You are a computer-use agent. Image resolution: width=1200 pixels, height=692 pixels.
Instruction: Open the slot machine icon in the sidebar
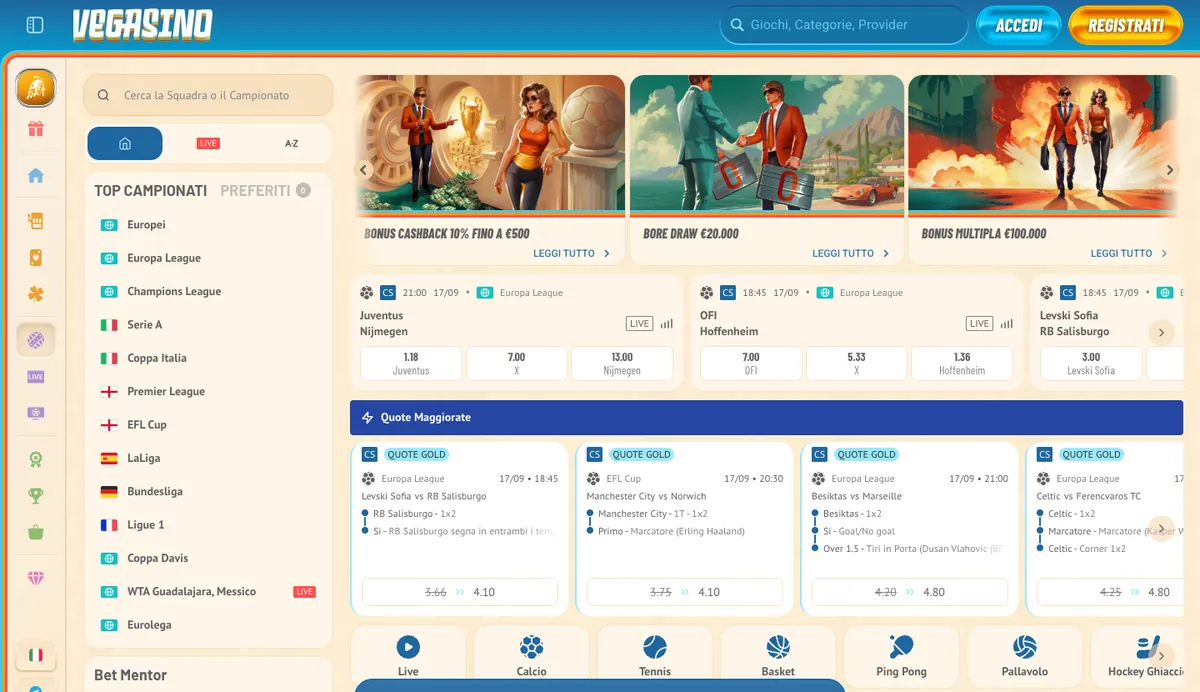point(36,221)
